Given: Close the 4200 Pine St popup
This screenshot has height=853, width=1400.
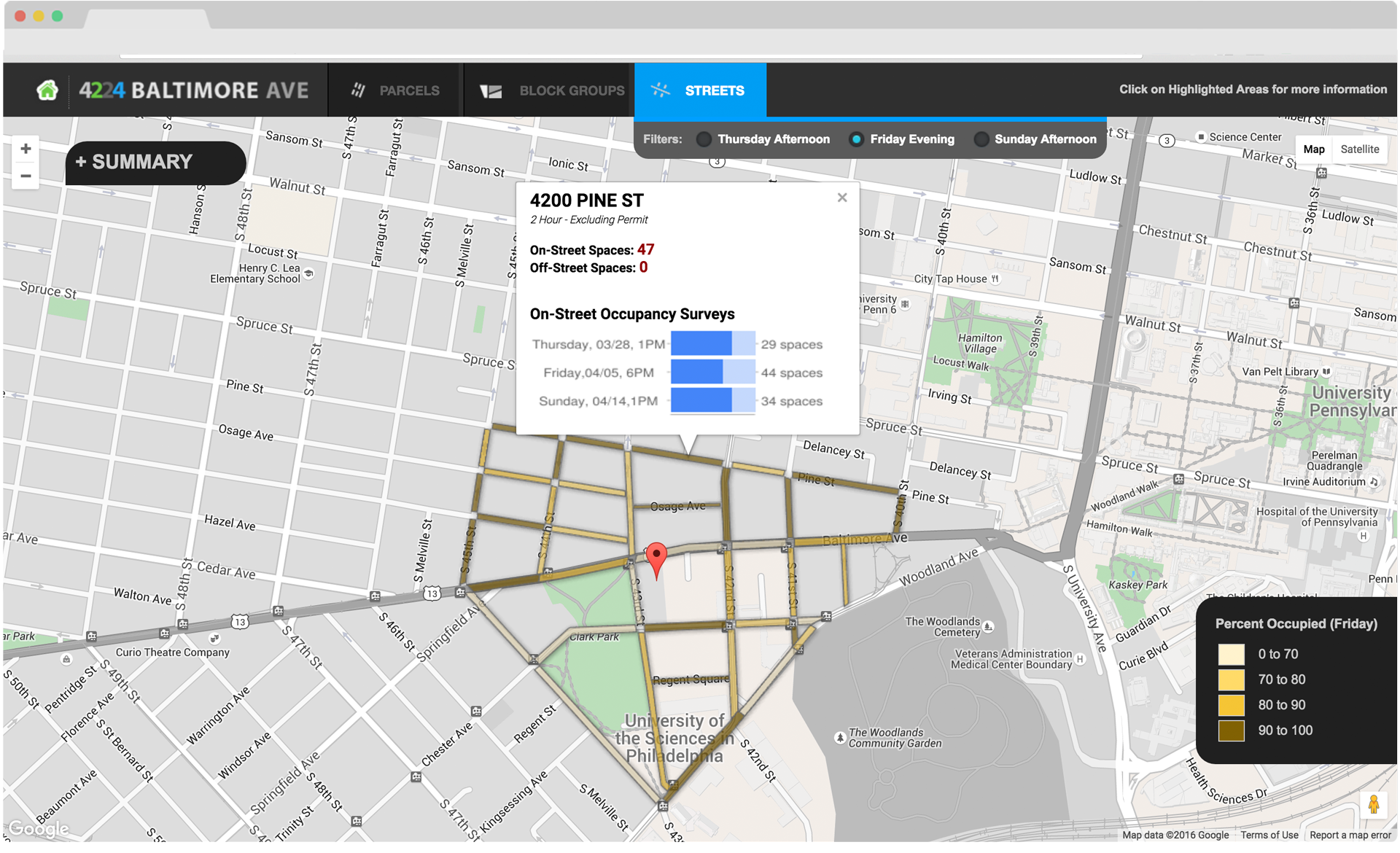Looking at the screenshot, I should pyautogui.click(x=842, y=198).
